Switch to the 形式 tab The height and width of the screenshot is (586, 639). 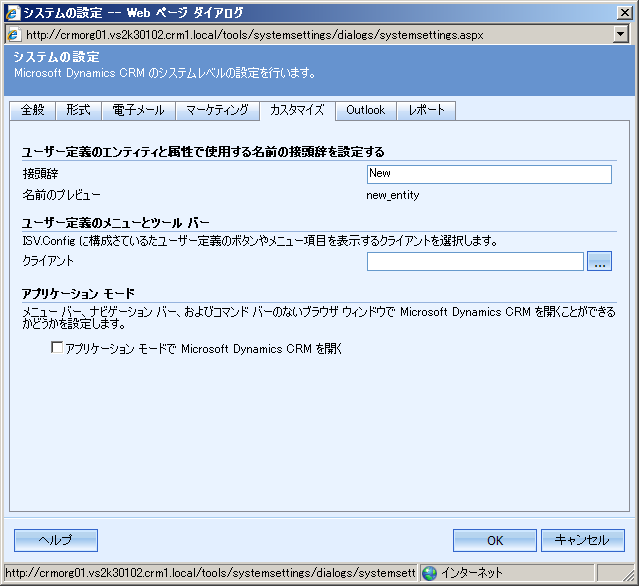[x=78, y=110]
